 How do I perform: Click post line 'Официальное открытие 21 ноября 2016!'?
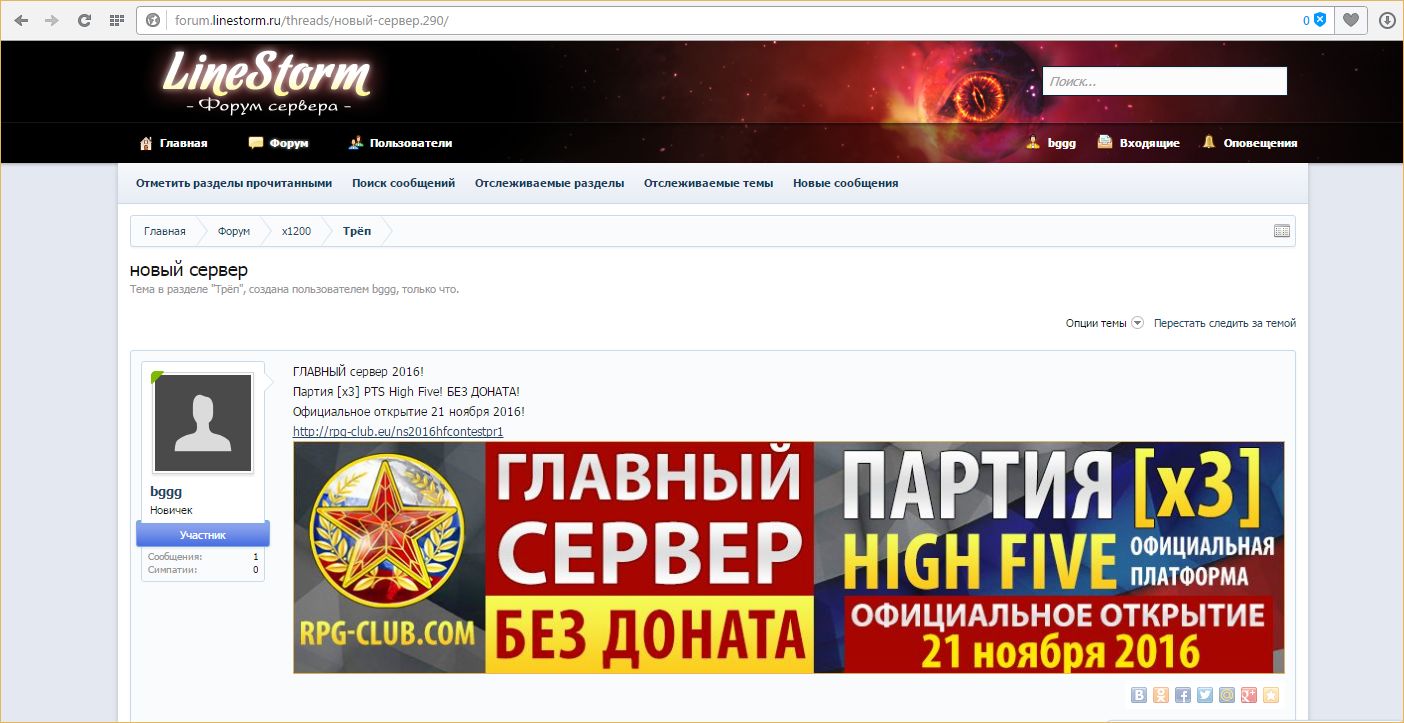[x=409, y=412]
